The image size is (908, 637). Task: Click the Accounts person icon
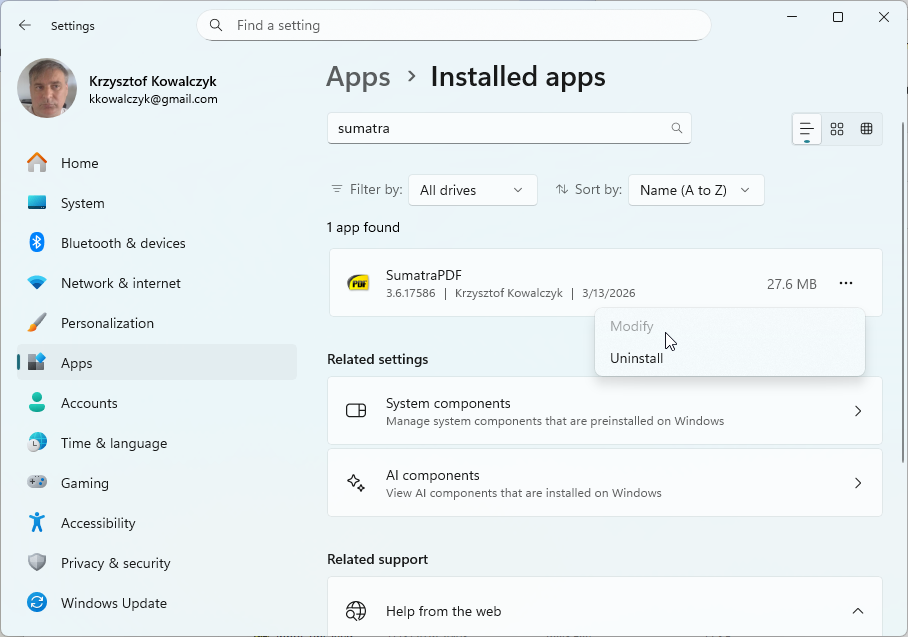[x=37, y=402]
